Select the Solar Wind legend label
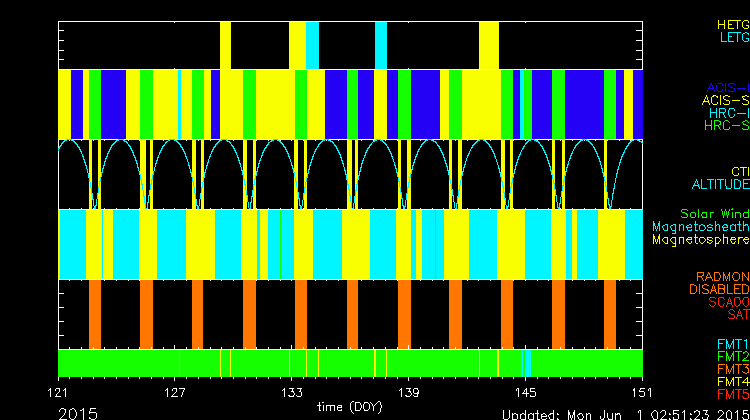This screenshot has width=750, height=420. (714, 214)
